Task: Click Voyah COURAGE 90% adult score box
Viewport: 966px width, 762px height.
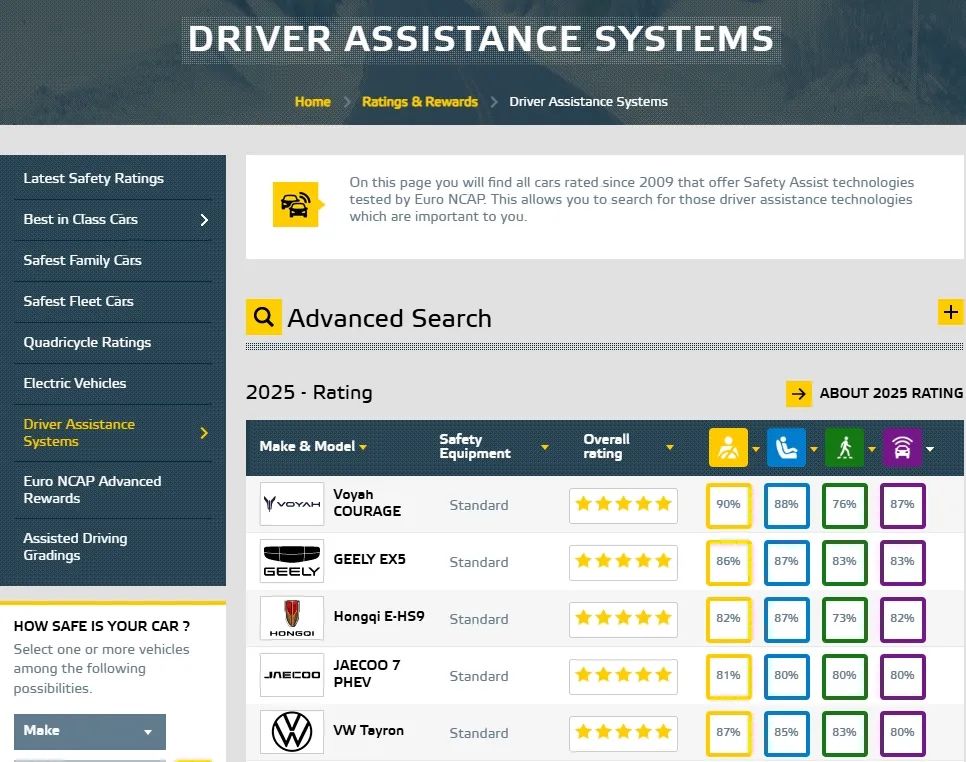Action: [729, 506]
